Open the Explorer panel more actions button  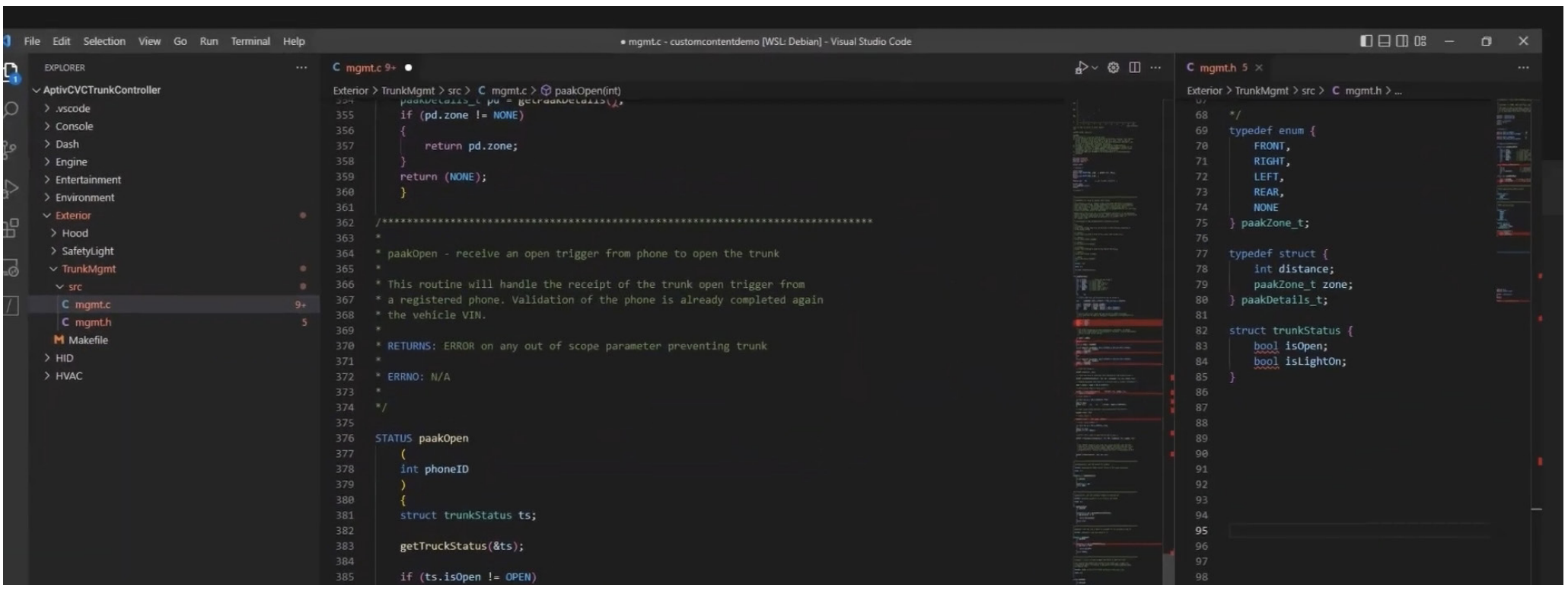point(301,68)
